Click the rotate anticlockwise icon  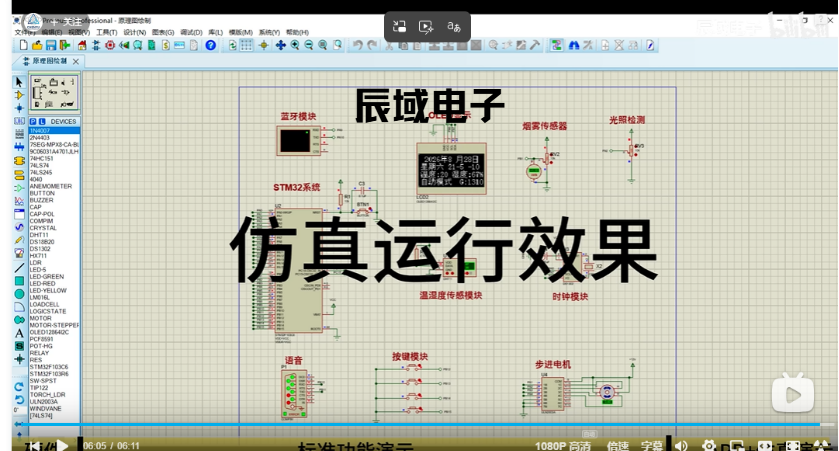19,400
